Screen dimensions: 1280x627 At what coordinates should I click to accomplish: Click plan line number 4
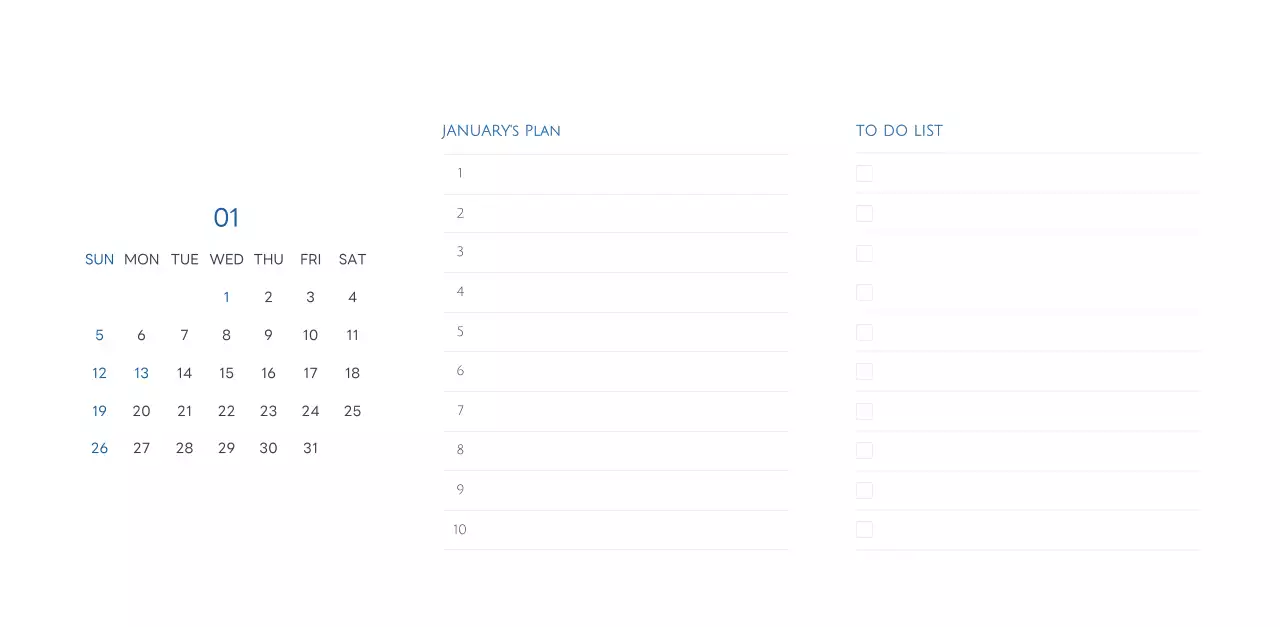(615, 292)
